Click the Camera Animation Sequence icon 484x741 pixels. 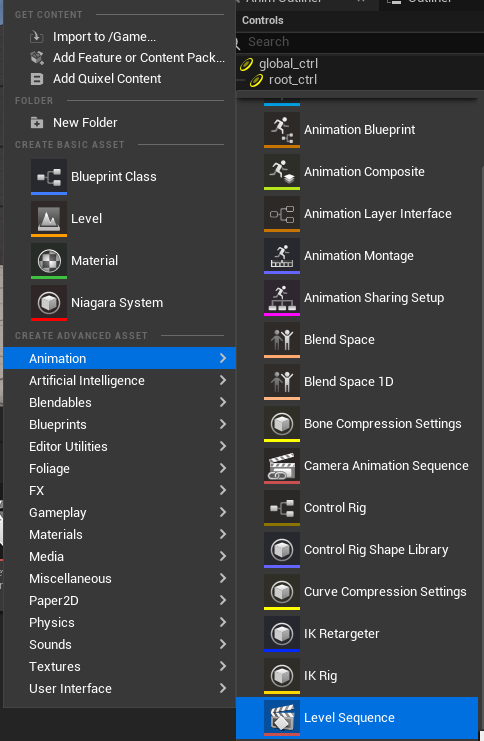pos(282,466)
